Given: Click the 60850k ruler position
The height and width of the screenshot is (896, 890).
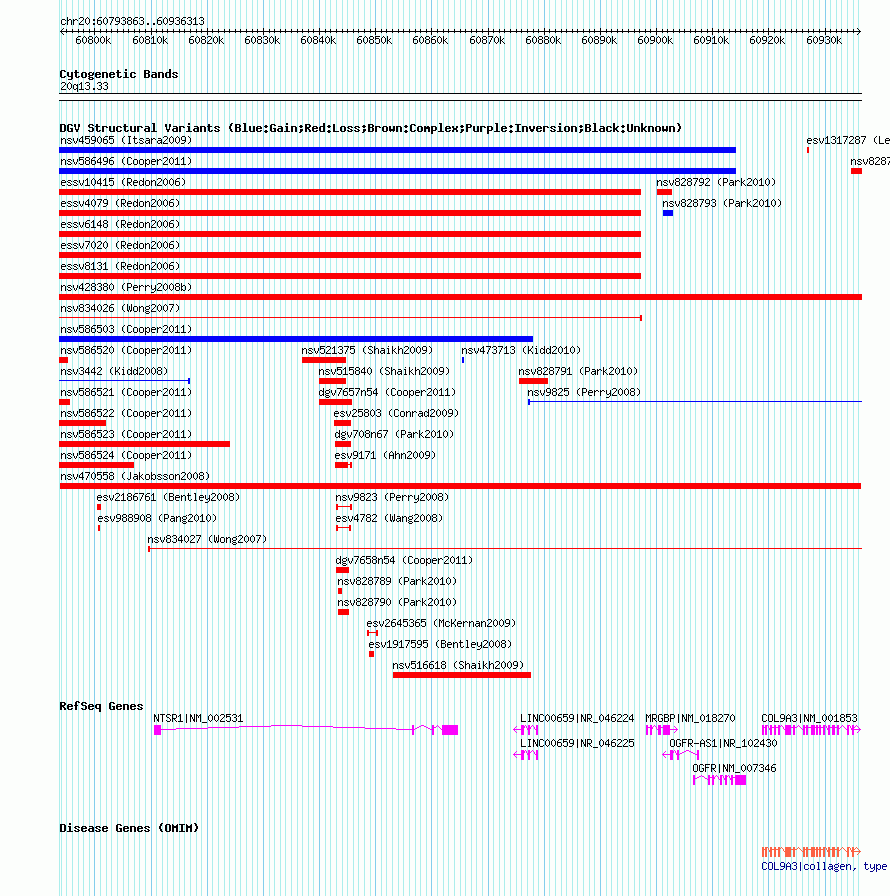Looking at the screenshot, I should click(374, 41).
